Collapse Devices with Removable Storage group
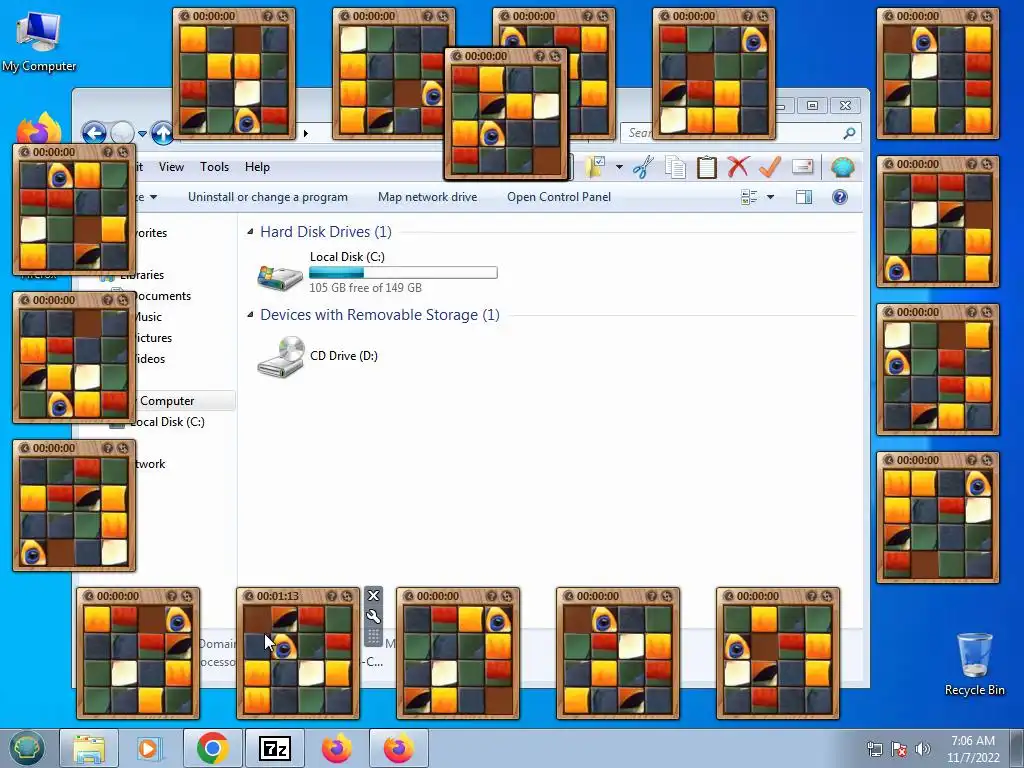Screen dimensions: 1024x768 [x=250, y=314]
